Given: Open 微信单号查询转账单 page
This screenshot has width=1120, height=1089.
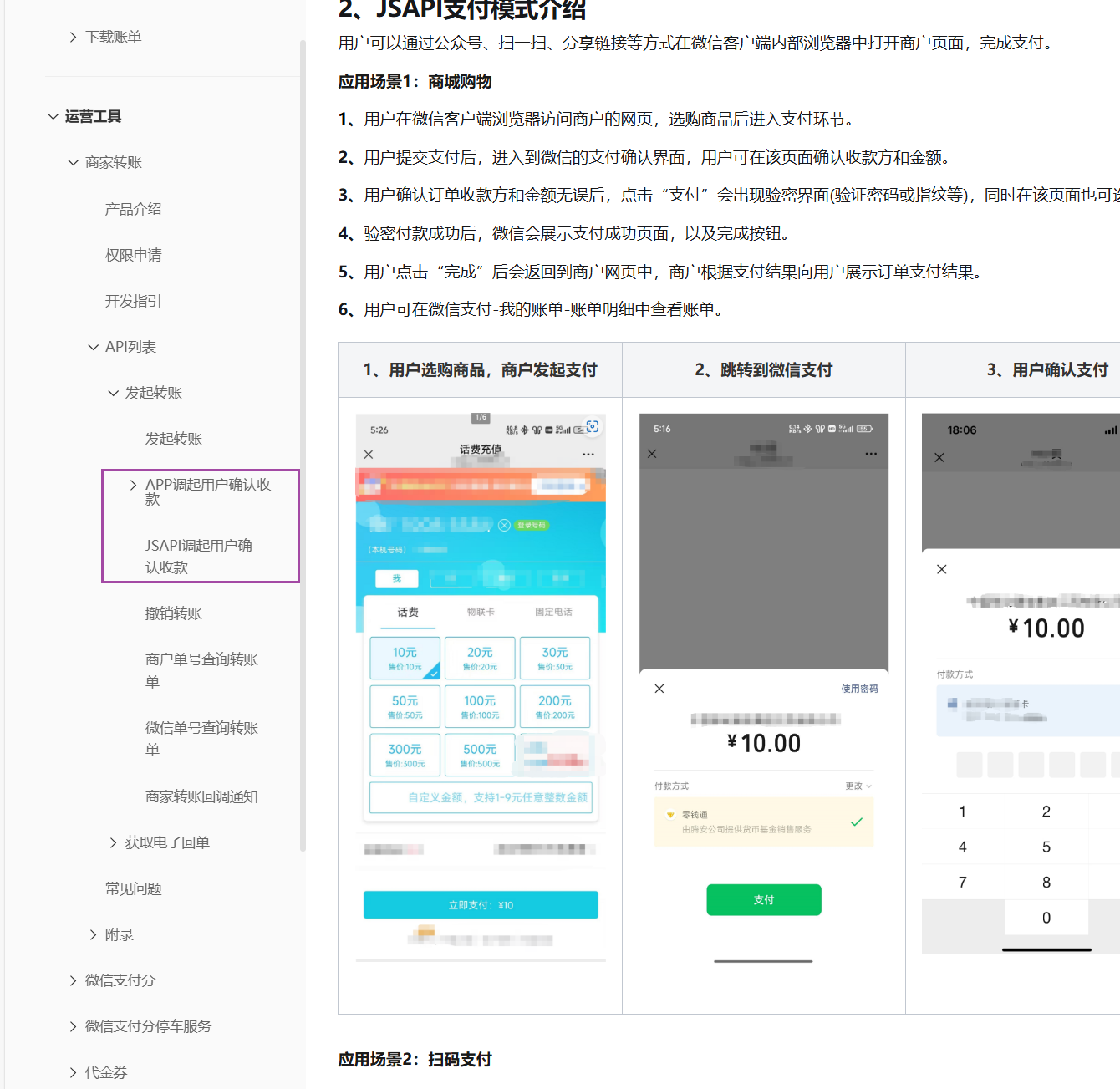Looking at the screenshot, I should (x=201, y=739).
